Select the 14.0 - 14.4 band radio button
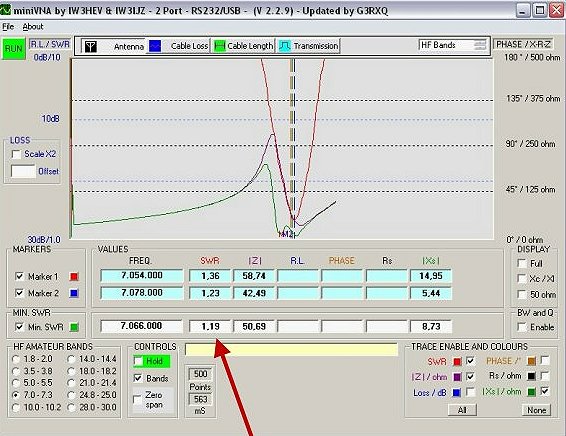 [71, 359]
